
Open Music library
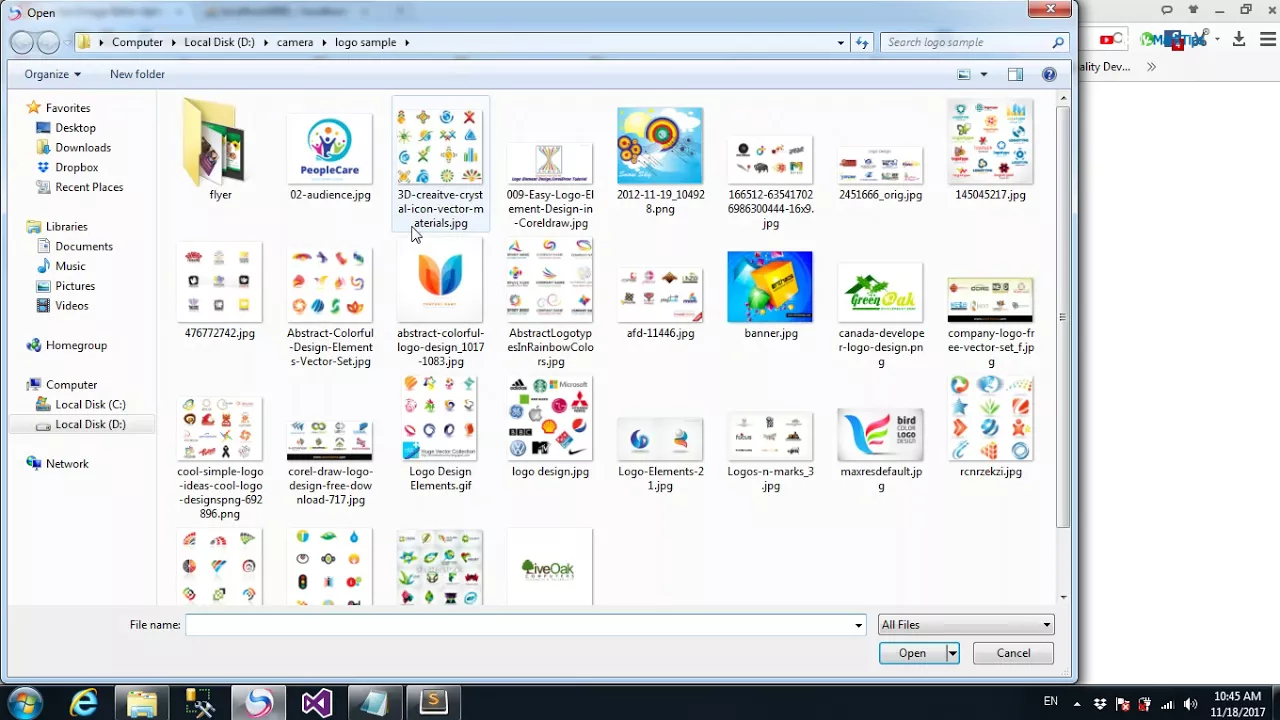click(x=70, y=266)
